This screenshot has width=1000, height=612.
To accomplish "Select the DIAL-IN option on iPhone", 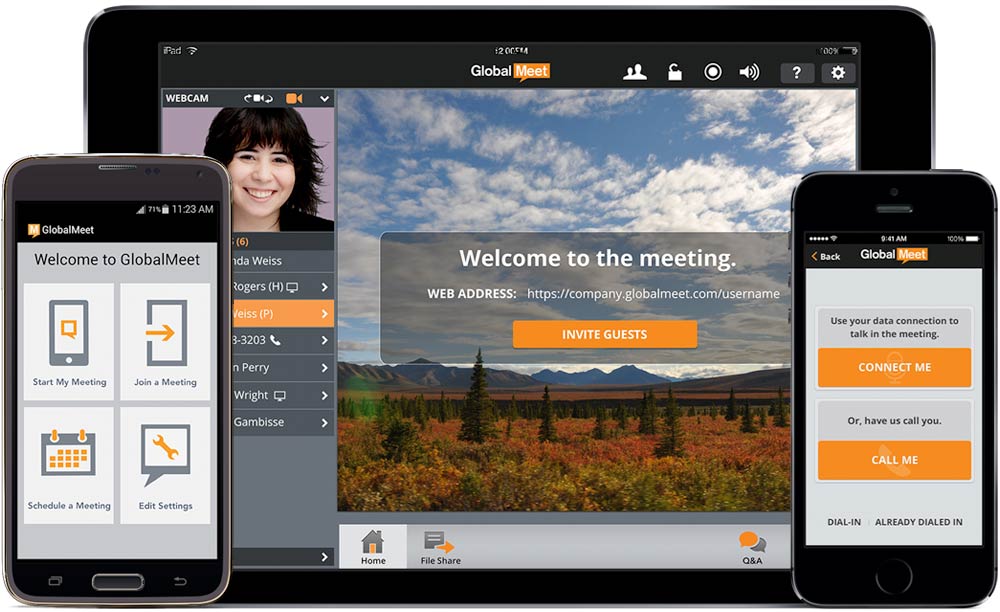I will click(844, 521).
